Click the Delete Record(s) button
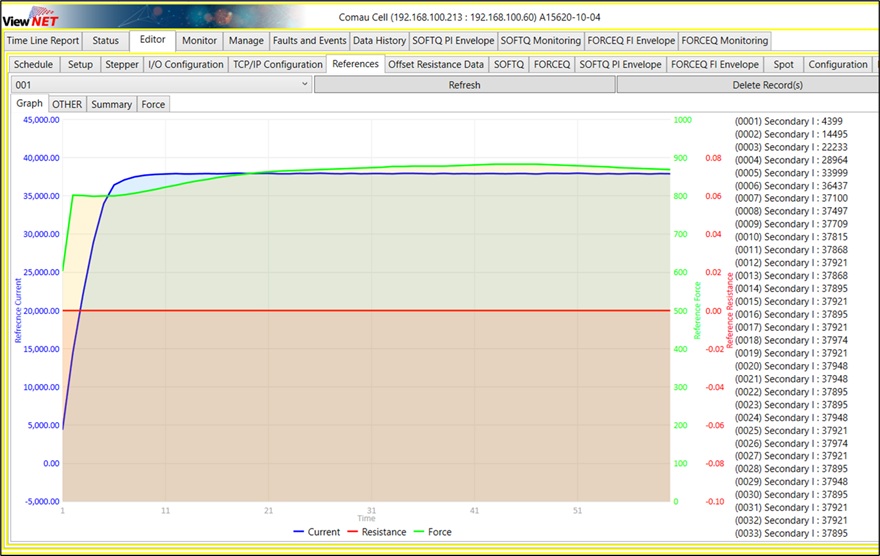The width and height of the screenshot is (880, 556). (767, 85)
